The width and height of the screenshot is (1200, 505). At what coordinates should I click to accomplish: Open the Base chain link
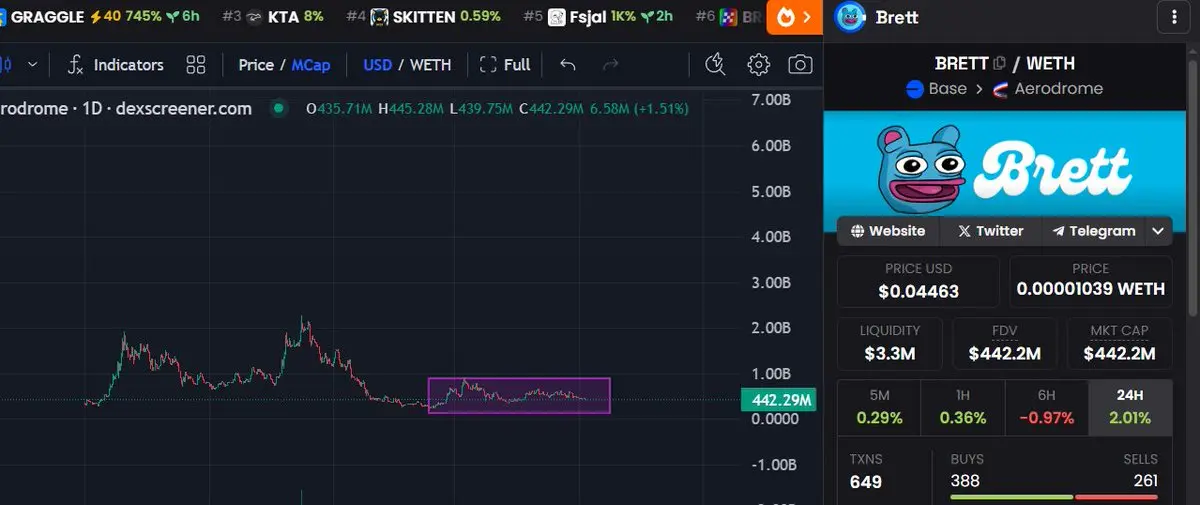click(936, 88)
